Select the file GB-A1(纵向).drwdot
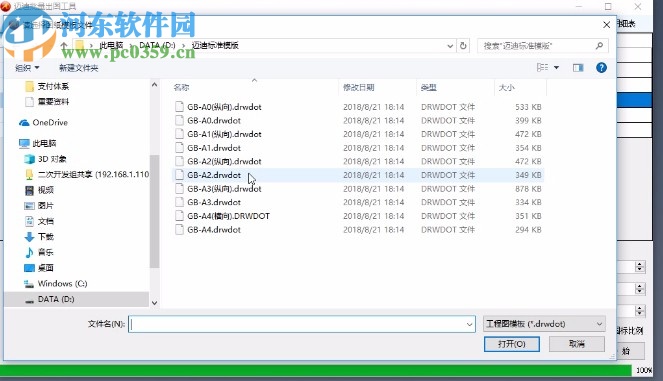 click(358, 134)
